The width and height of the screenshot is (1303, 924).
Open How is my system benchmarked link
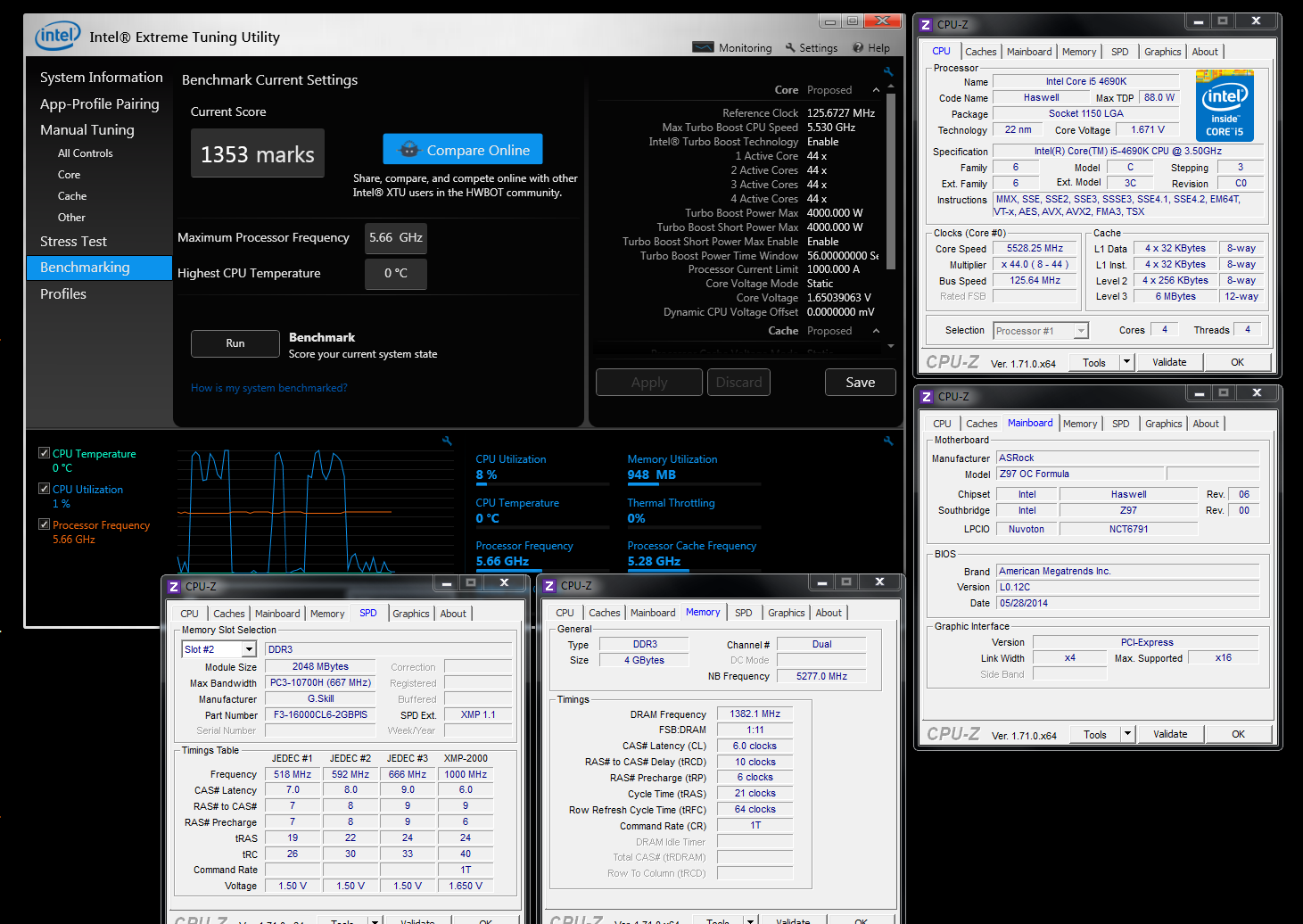pyautogui.click(x=268, y=388)
